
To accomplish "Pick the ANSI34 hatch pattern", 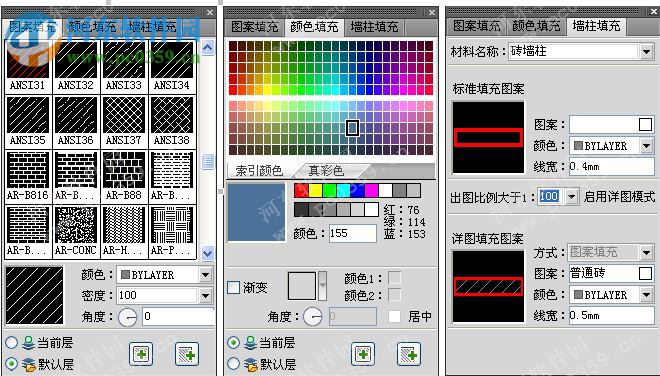I will click(x=172, y=66).
